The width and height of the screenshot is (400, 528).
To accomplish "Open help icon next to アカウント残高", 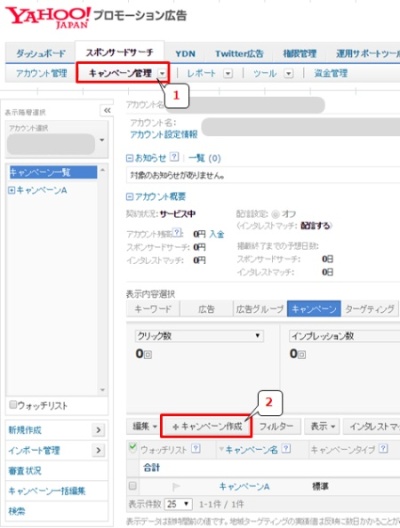I will pos(177,232).
